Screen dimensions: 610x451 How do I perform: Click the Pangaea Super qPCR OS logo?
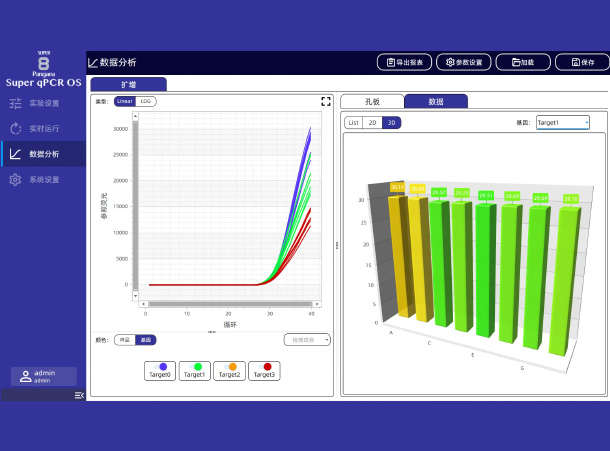click(x=43, y=68)
